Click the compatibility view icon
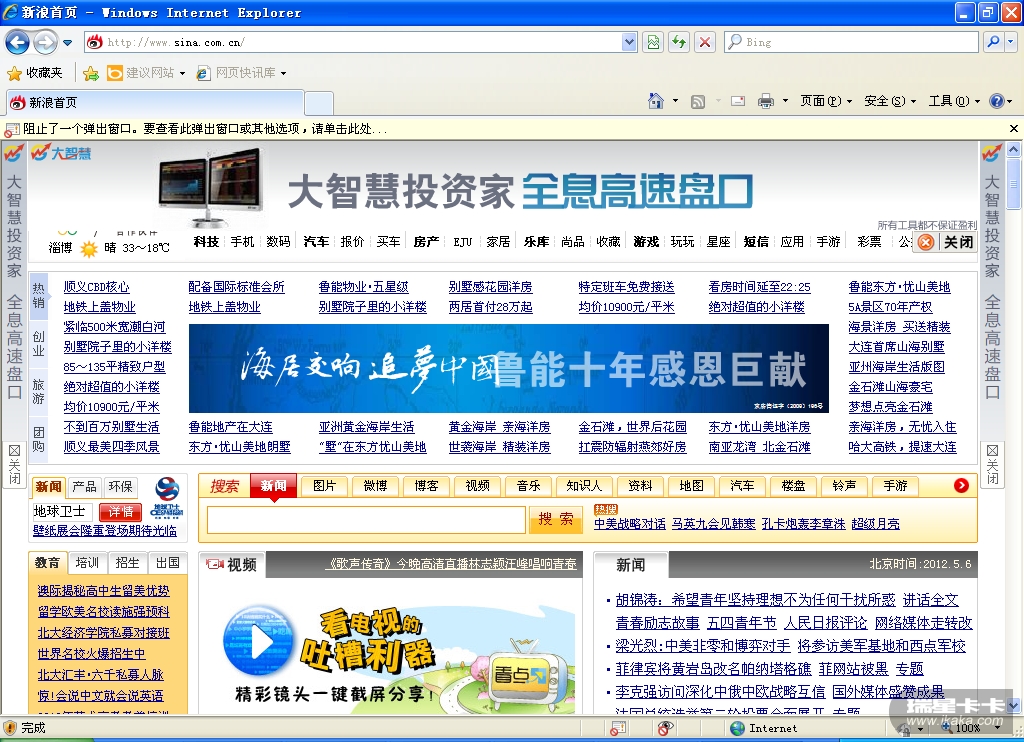The width and height of the screenshot is (1024, 742). [653, 42]
